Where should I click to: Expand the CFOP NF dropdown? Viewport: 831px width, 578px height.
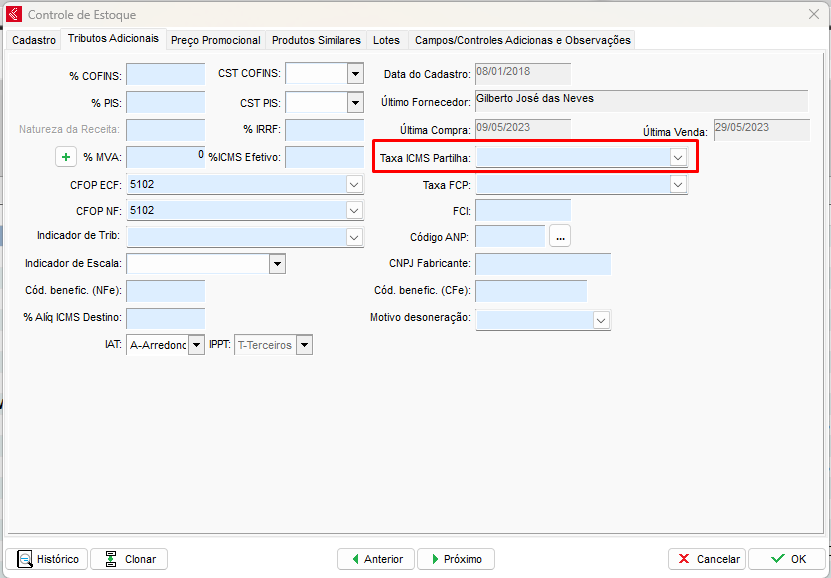(354, 210)
